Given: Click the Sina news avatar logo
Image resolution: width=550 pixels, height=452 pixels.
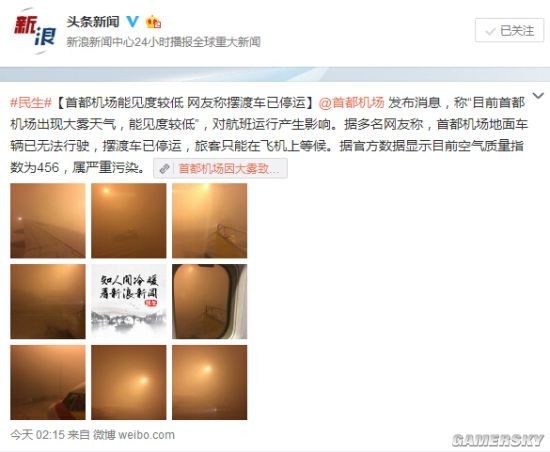Looking at the screenshot, I should [x=34, y=32].
